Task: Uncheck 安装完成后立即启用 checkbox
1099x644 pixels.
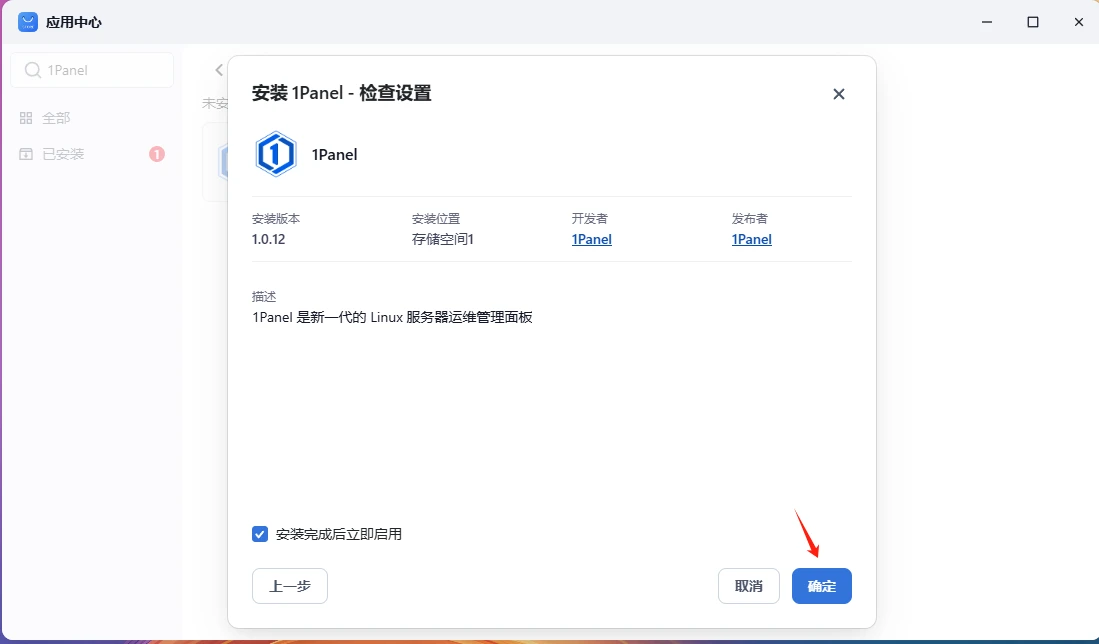Action: coord(260,534)
